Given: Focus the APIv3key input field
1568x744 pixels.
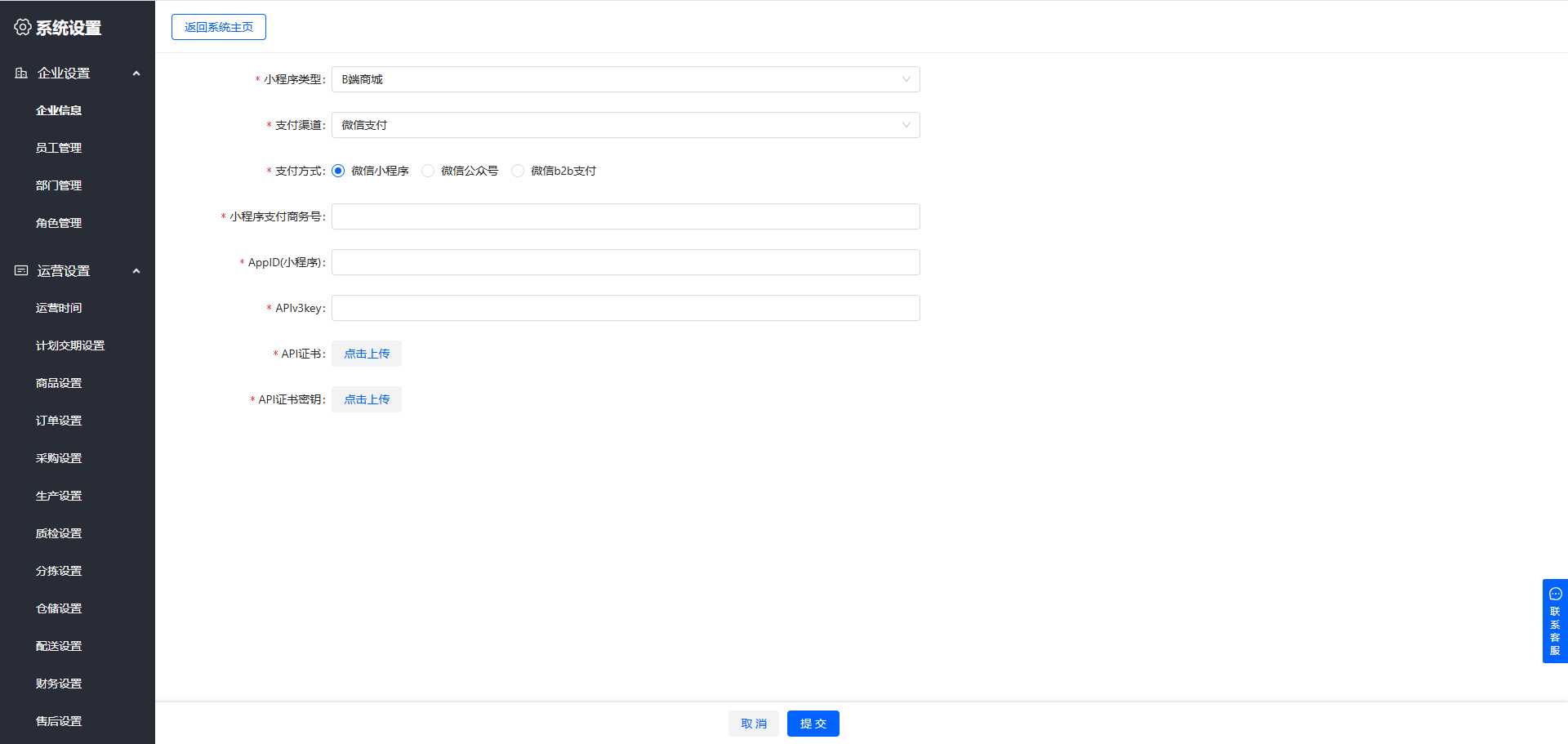Looking at the screenshot, I should [626, 308].
